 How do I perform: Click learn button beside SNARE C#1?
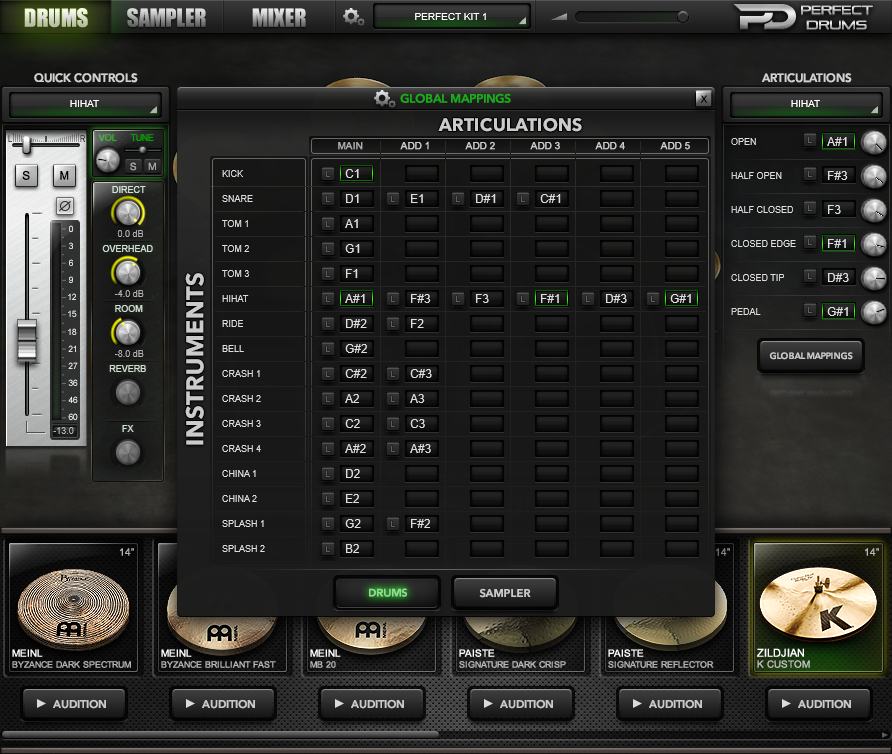pos(523,199)
